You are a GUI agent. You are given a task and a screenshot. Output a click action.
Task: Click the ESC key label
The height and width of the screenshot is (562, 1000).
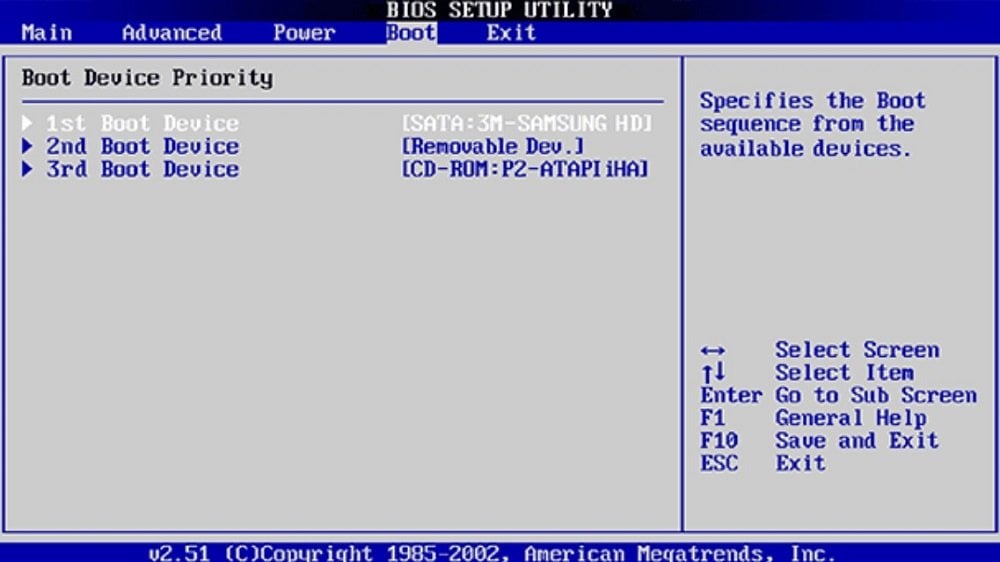pos(719,463)
